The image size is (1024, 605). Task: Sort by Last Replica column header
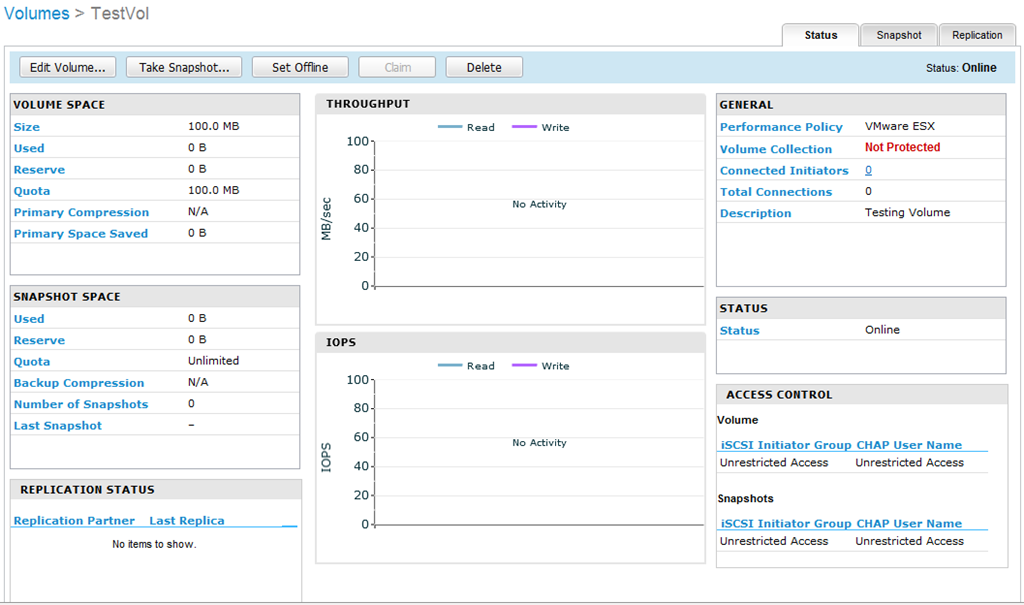pyautogui.click(x=187, y=521)
